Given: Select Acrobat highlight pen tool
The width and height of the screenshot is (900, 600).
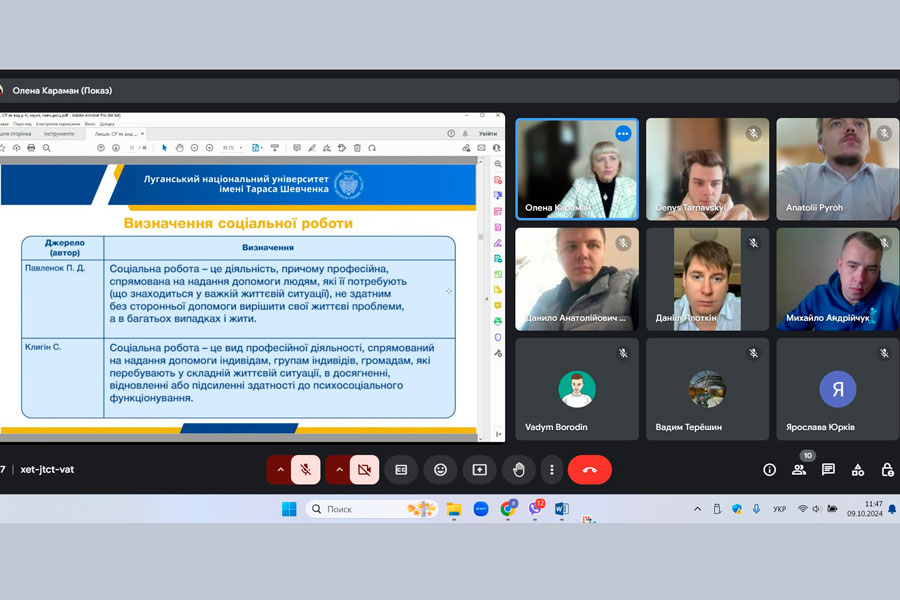Looking at the screenshot, I should click(x=312, y=148).
